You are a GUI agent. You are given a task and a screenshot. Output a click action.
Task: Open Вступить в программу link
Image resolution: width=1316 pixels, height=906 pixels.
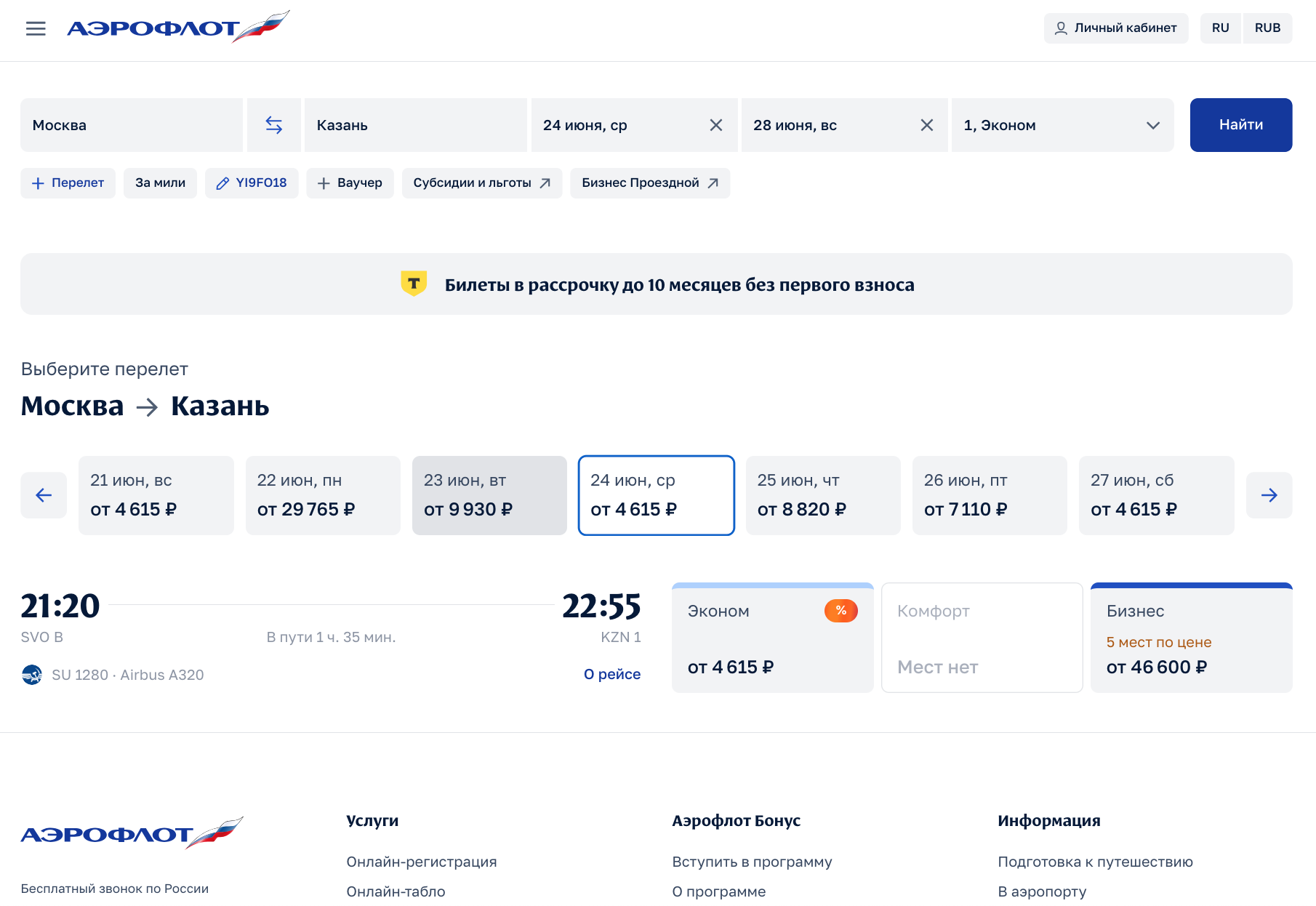[x=752, y=862]
